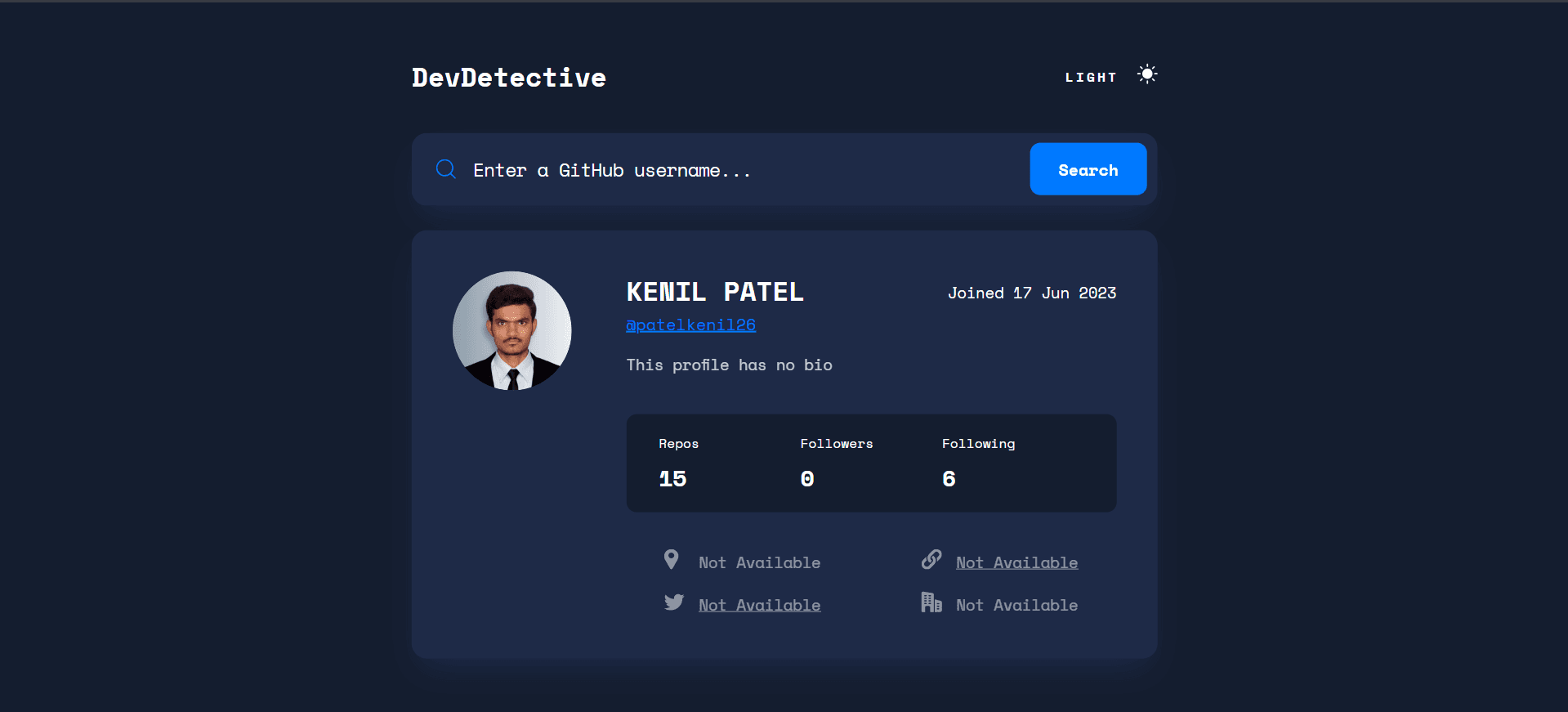Click the Repos label
This screenshot has width=1568, height=712.
[678, 444]
